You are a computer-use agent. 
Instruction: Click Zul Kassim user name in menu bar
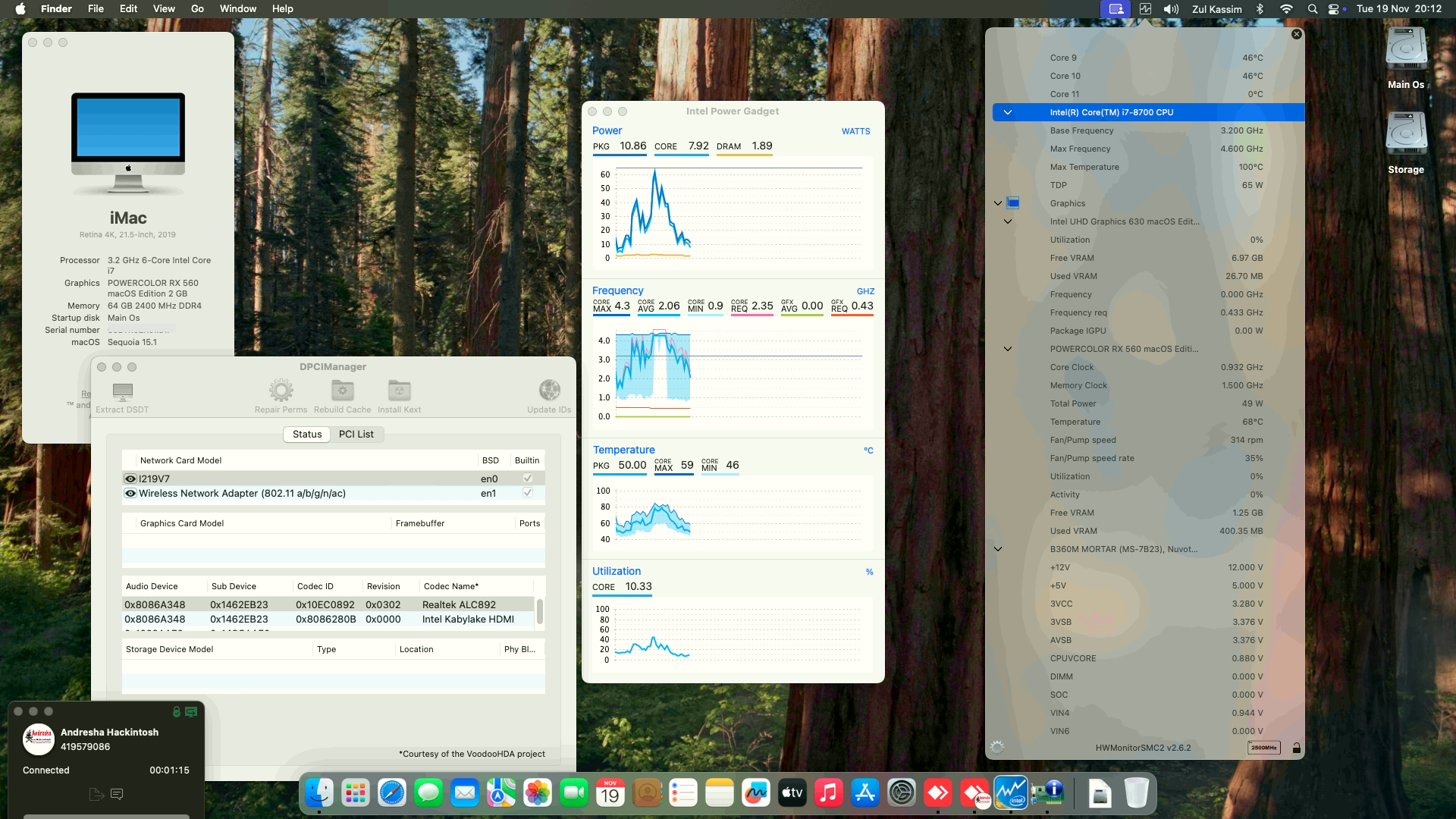coord(1216,9)
